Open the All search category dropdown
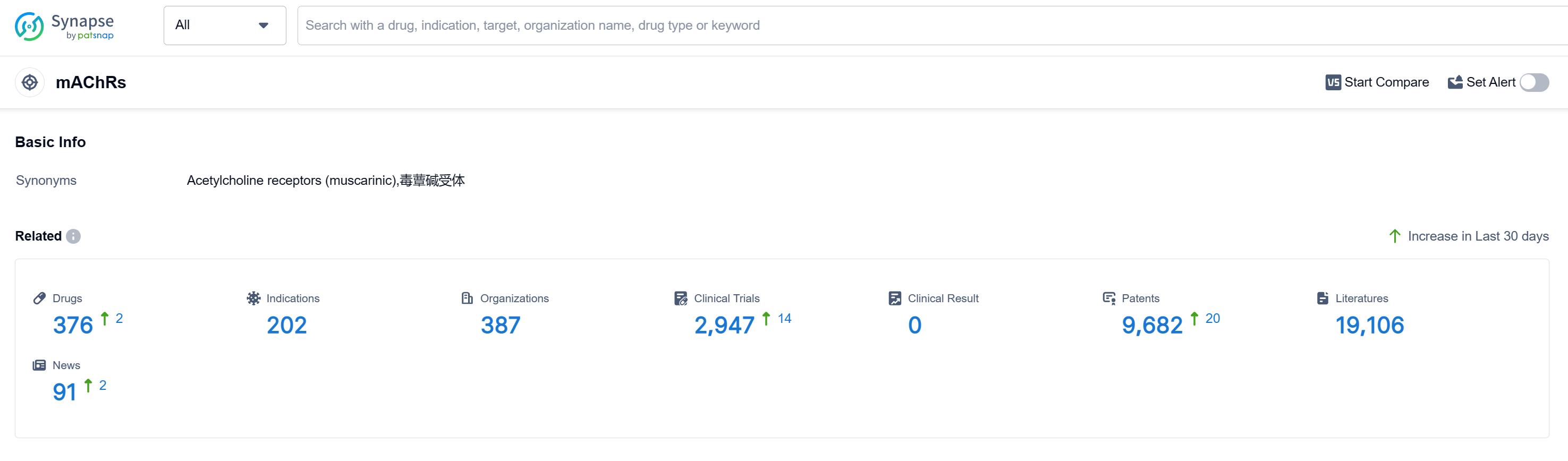 pyautogui.click(x=224, y=25)
